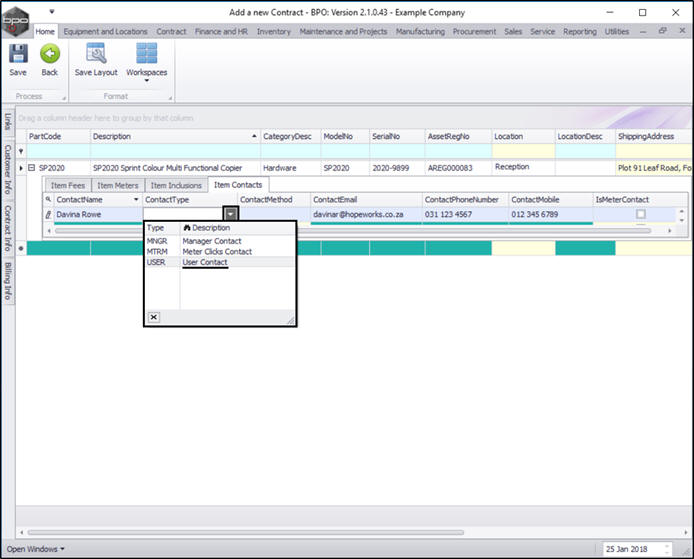Switch to the Item Fees tab

pyautogui.click(x=68, y=185)
